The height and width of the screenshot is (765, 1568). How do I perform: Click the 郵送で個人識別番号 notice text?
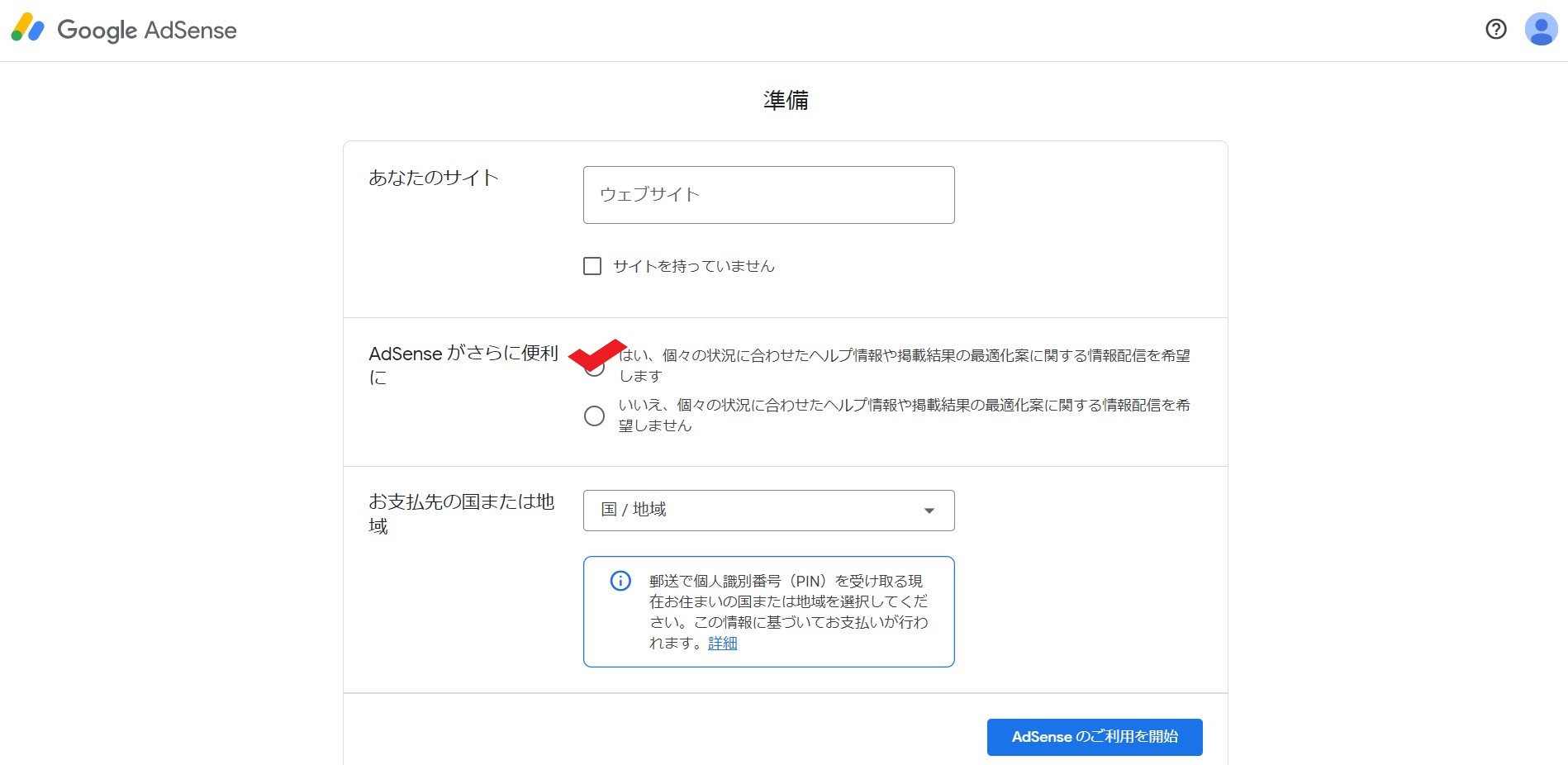coord(788,611)
